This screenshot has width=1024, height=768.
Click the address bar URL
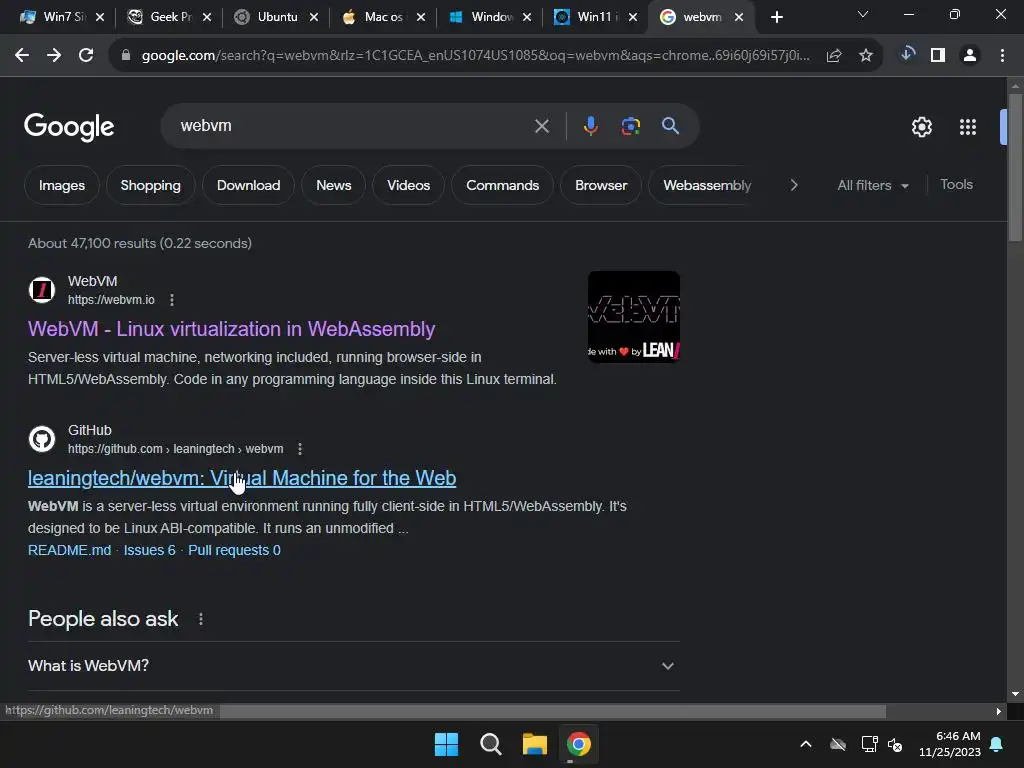(x=475, y=56)
